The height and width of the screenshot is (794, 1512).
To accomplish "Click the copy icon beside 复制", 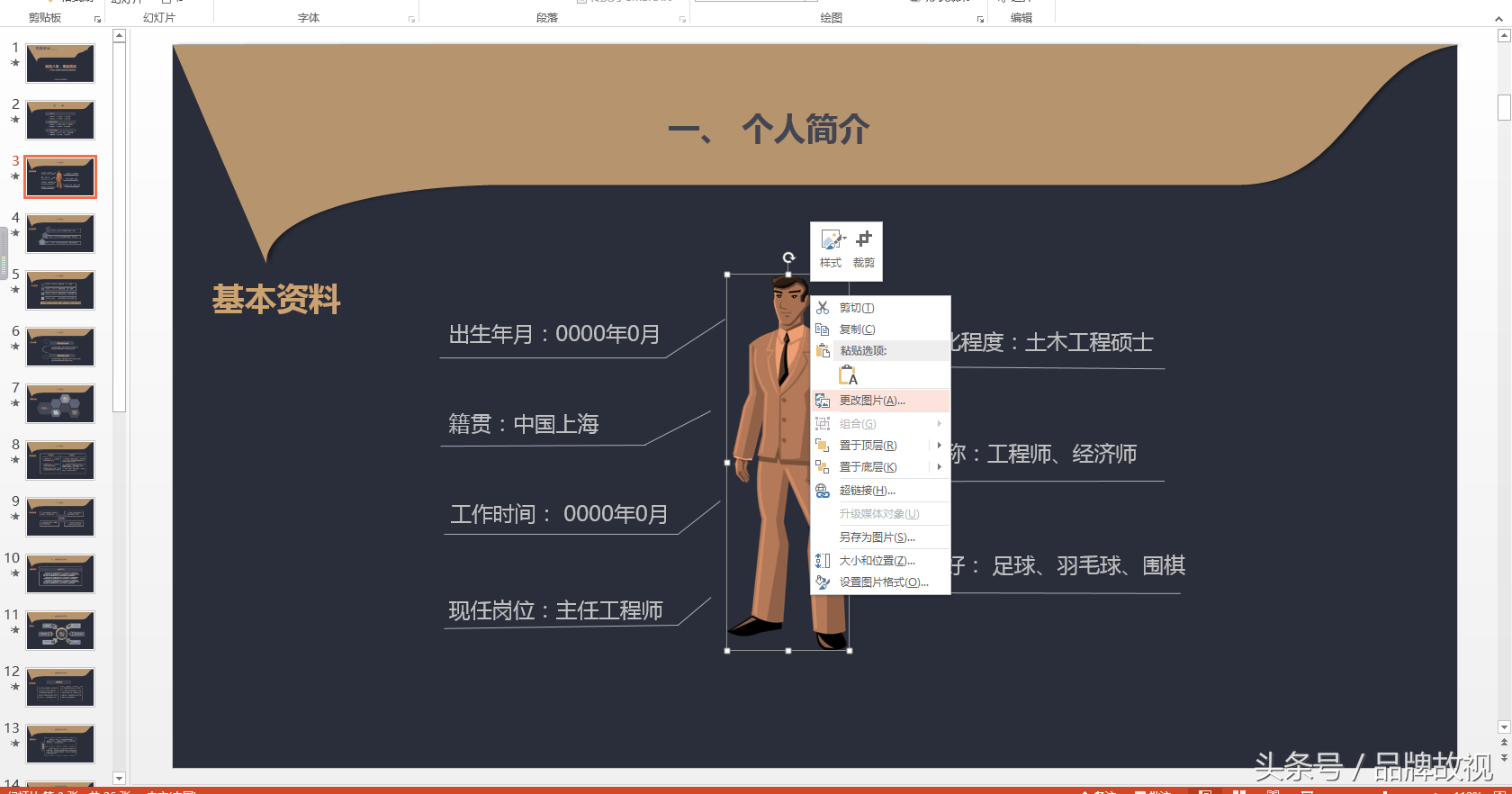I will [823, 329].
